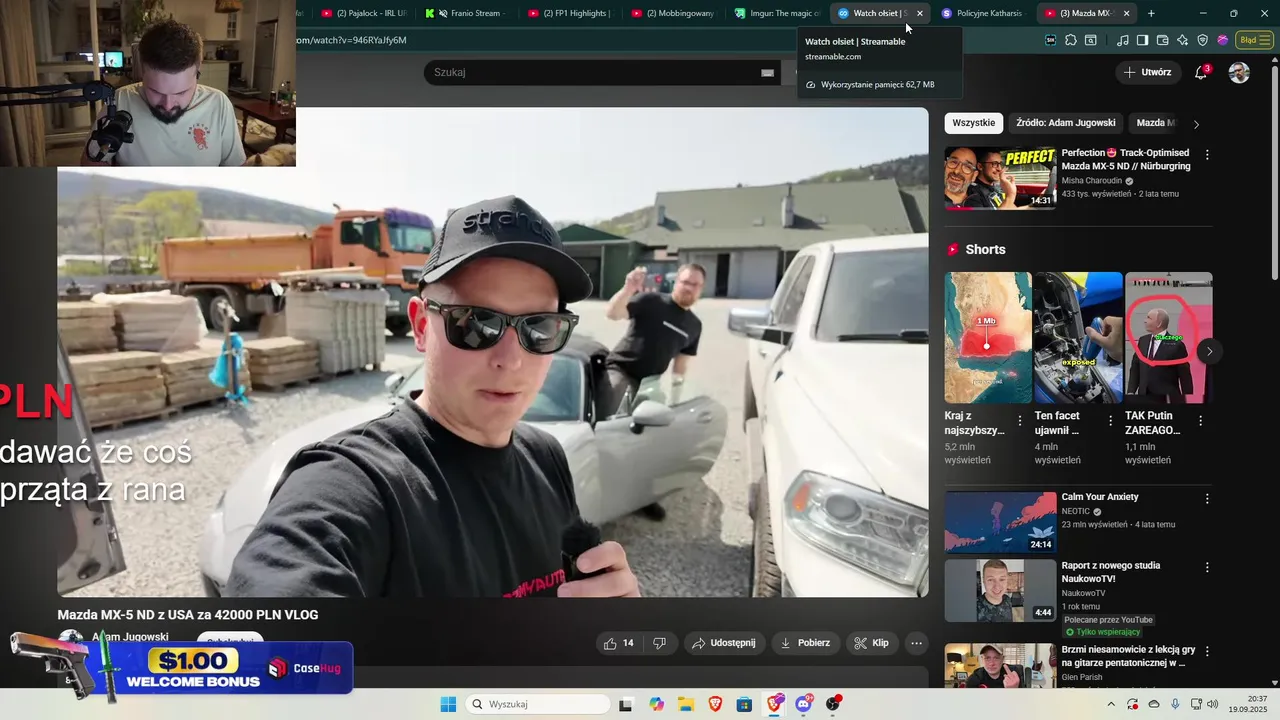The image size is (1280, 720).
Task: Open the YouTube account avatar menu
Action: click(1239, 72)
